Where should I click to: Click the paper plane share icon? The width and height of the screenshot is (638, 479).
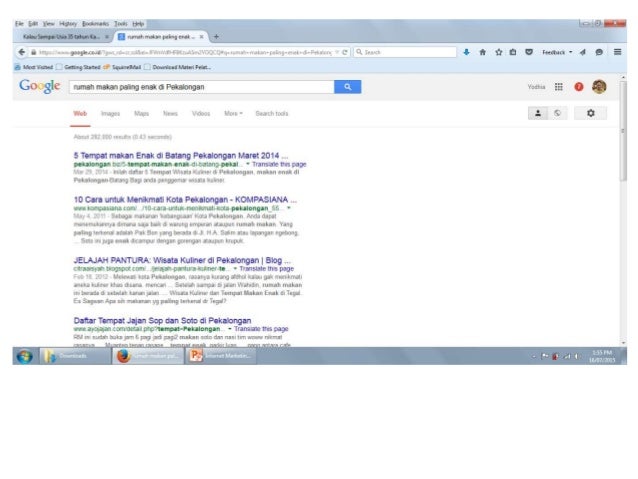[x=583, y=52]
